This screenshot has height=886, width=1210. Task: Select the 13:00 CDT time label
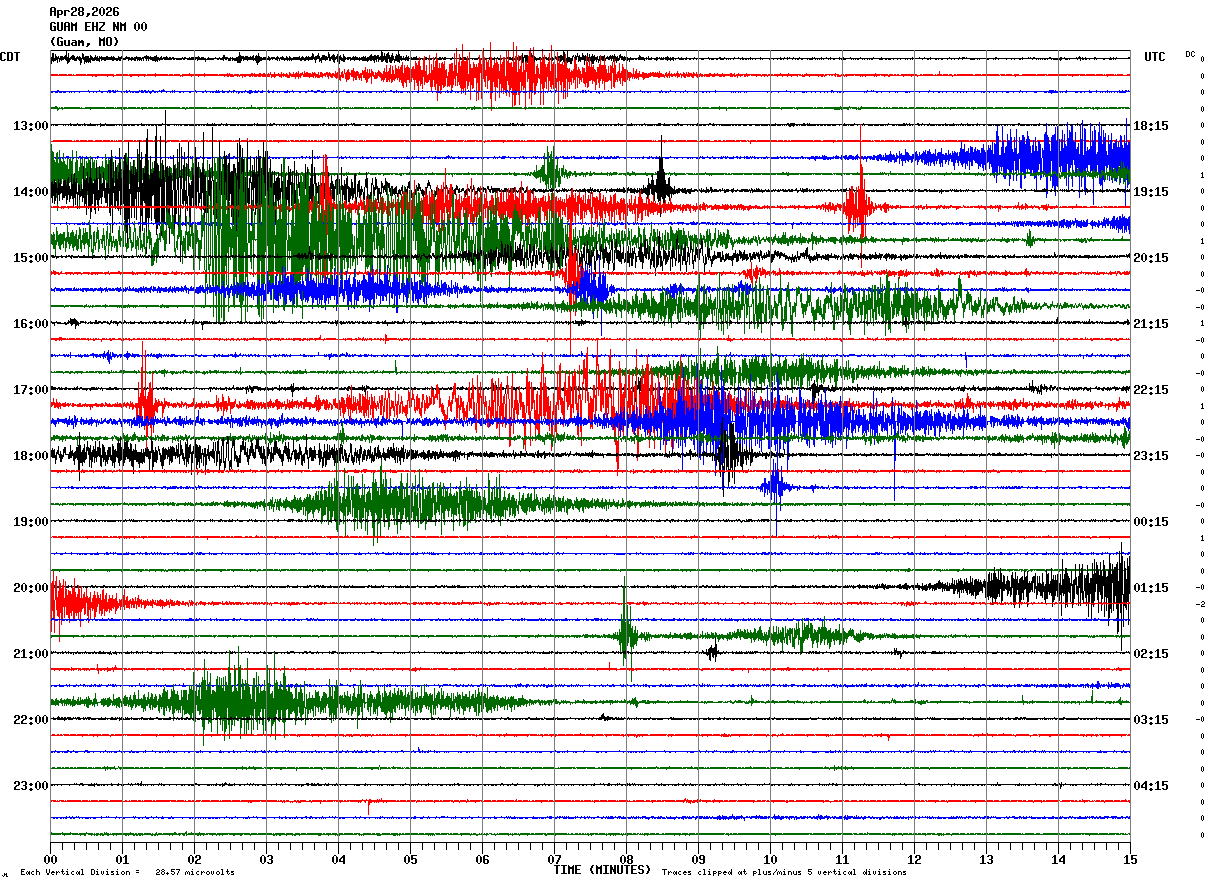pyautogui.click(x=31, y=126)
